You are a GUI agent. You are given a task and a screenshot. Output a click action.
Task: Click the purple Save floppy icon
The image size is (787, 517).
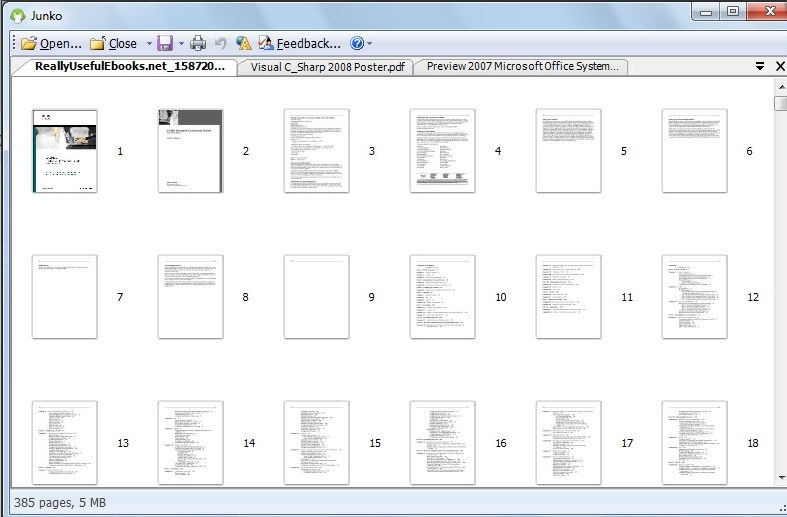click(165, 44)
